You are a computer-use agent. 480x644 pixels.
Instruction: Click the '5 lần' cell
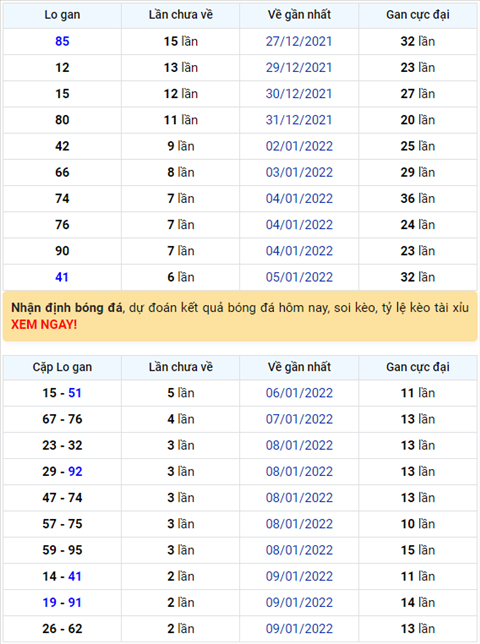click(x=181, y=393)
